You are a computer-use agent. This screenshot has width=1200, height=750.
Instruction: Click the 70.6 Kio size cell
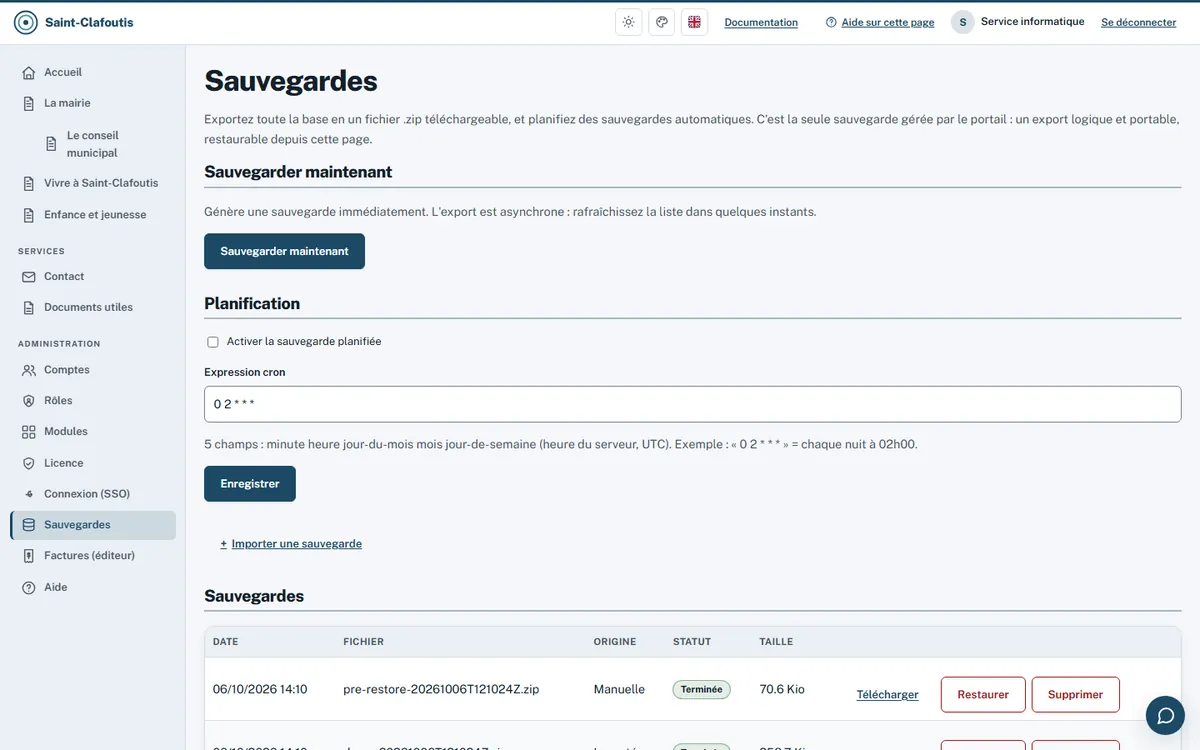tap(782, 689)
